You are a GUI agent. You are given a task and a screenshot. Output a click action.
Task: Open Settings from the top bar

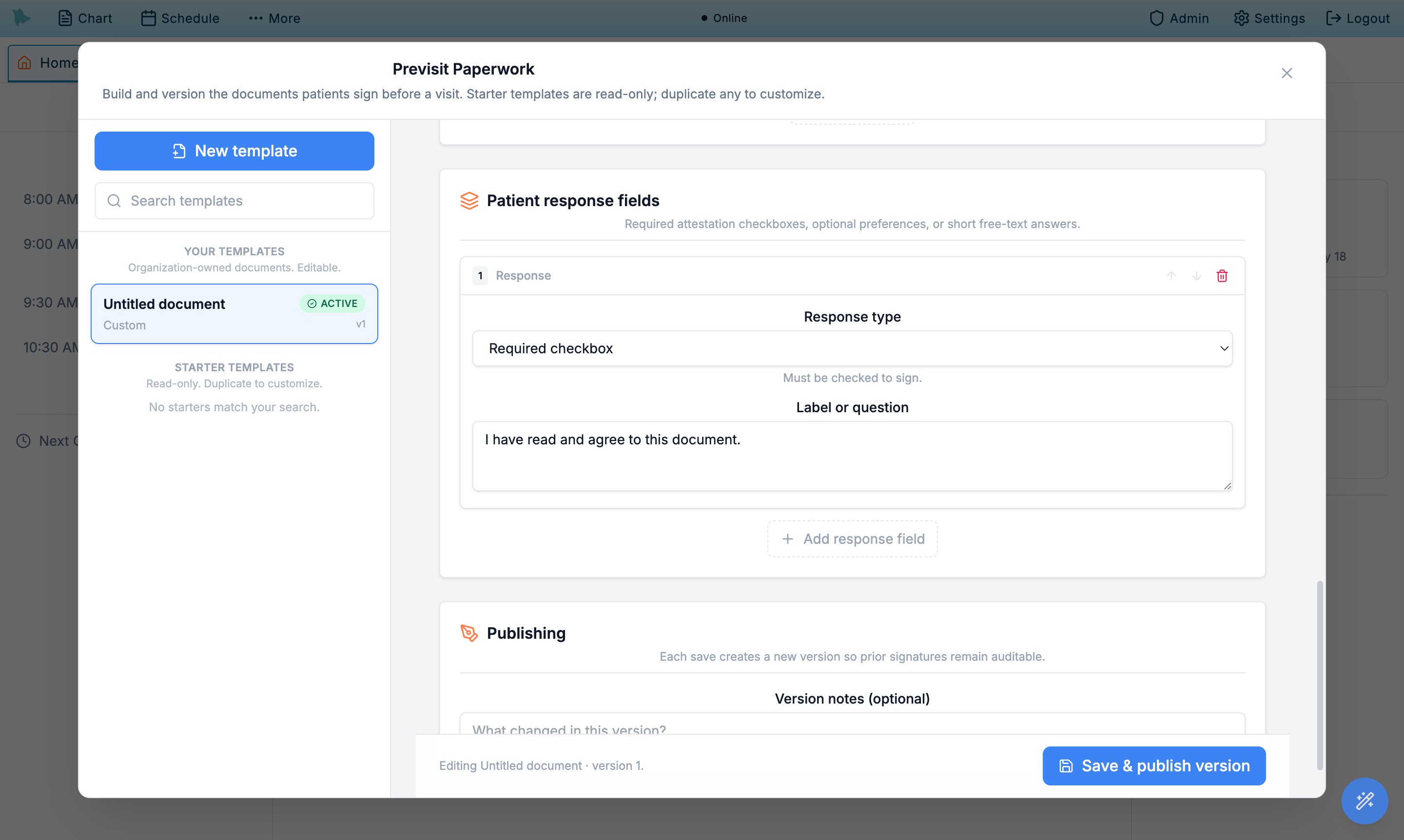point(1269,18)
